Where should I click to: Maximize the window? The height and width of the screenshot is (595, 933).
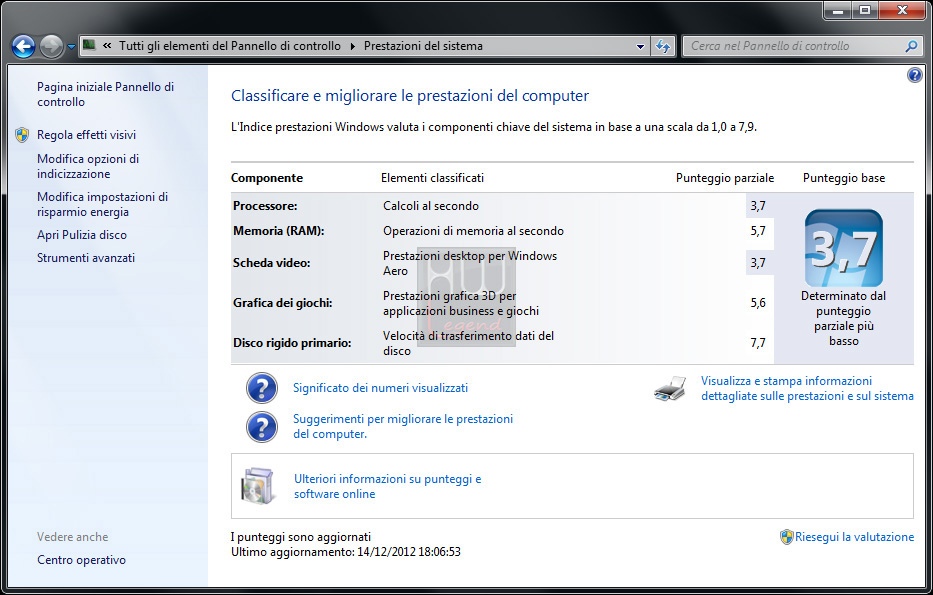[x=865, y=10]
